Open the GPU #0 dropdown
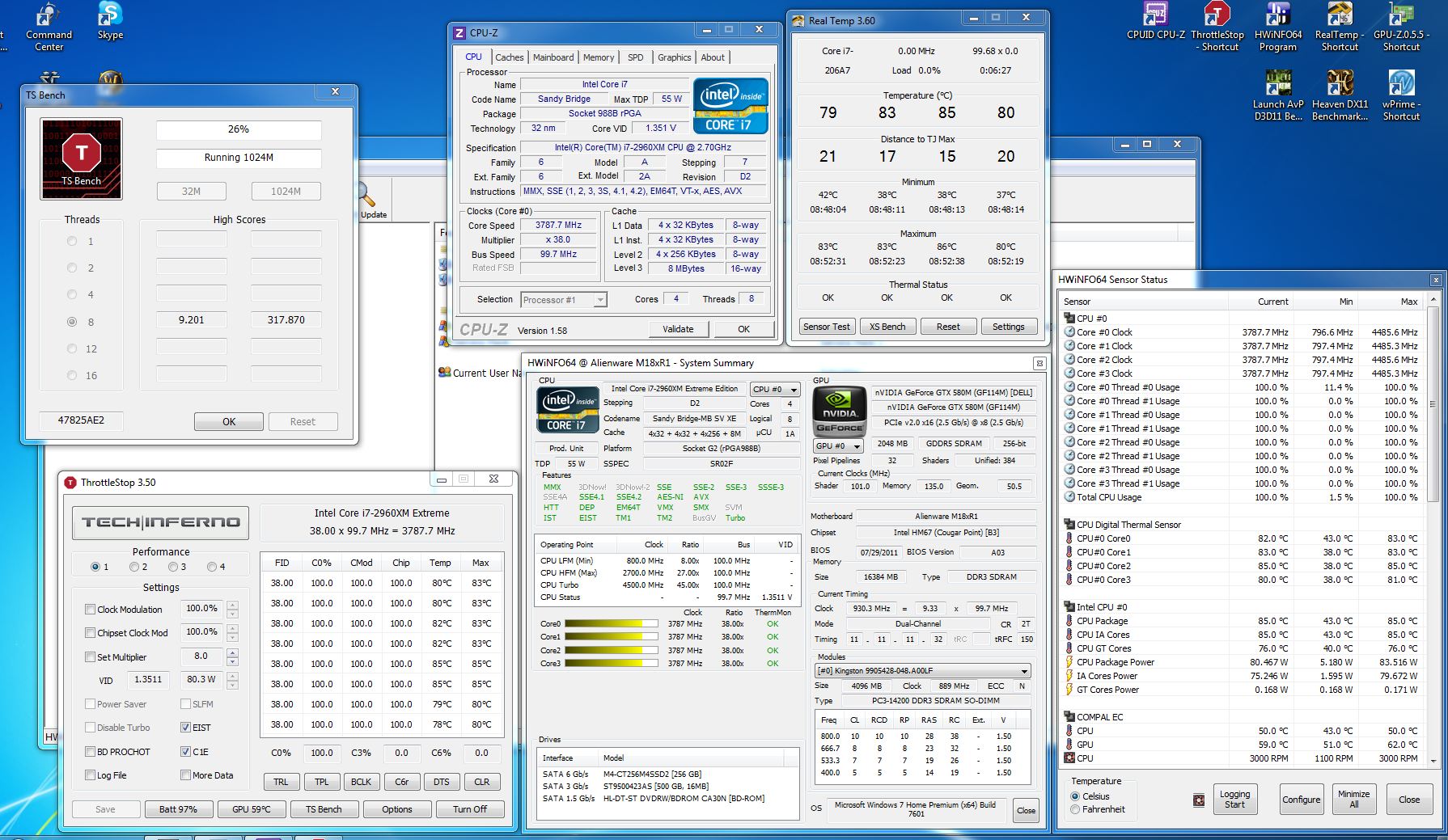The image size is (1448, 840). pos(857,446)
